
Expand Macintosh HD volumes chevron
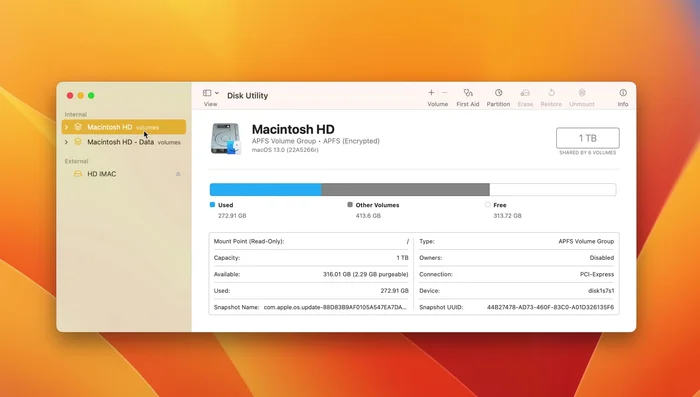(67, 127)
